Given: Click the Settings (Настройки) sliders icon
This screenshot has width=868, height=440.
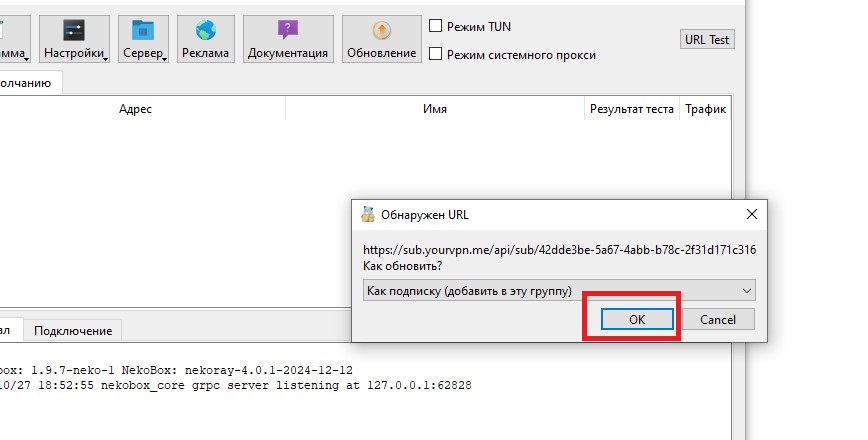Looking at the screenshot, I should [x=74, y=30].
